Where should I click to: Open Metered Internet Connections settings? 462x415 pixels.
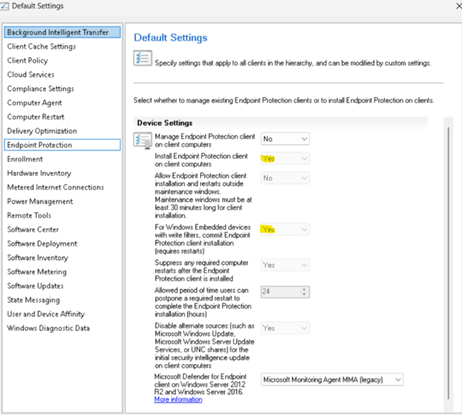pyautogui.click(x=55, y=187)
